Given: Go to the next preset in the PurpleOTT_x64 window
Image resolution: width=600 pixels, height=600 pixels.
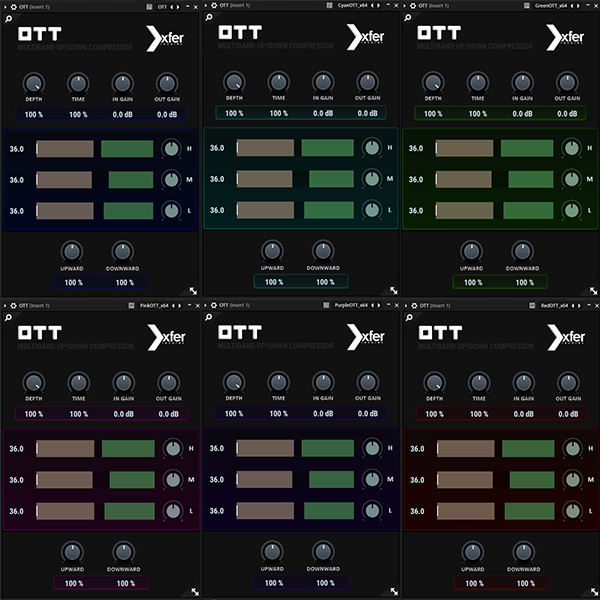Looking at the screenshot, I should click(x=378, y=305).
